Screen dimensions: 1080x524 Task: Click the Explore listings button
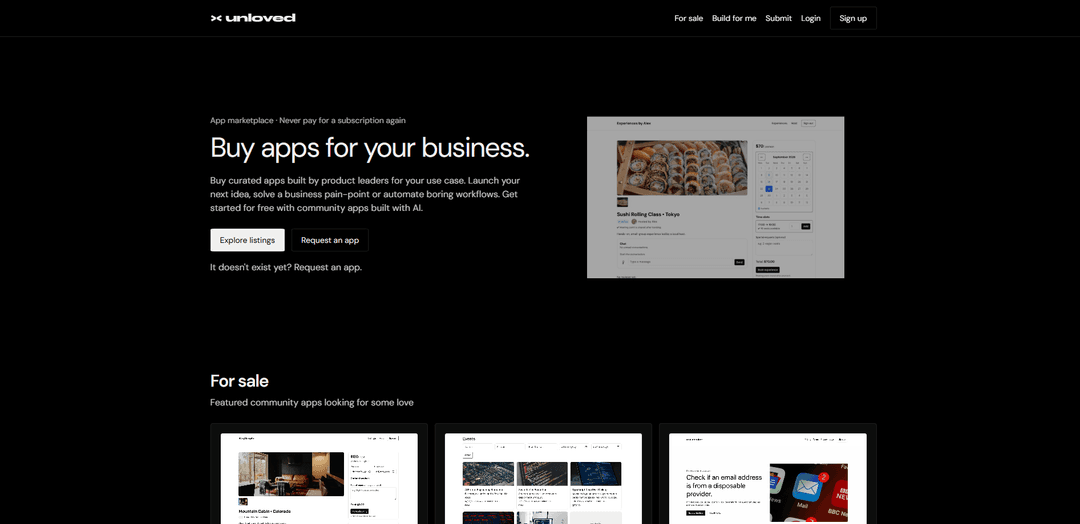pyautogui.click(x=247, y=240)
